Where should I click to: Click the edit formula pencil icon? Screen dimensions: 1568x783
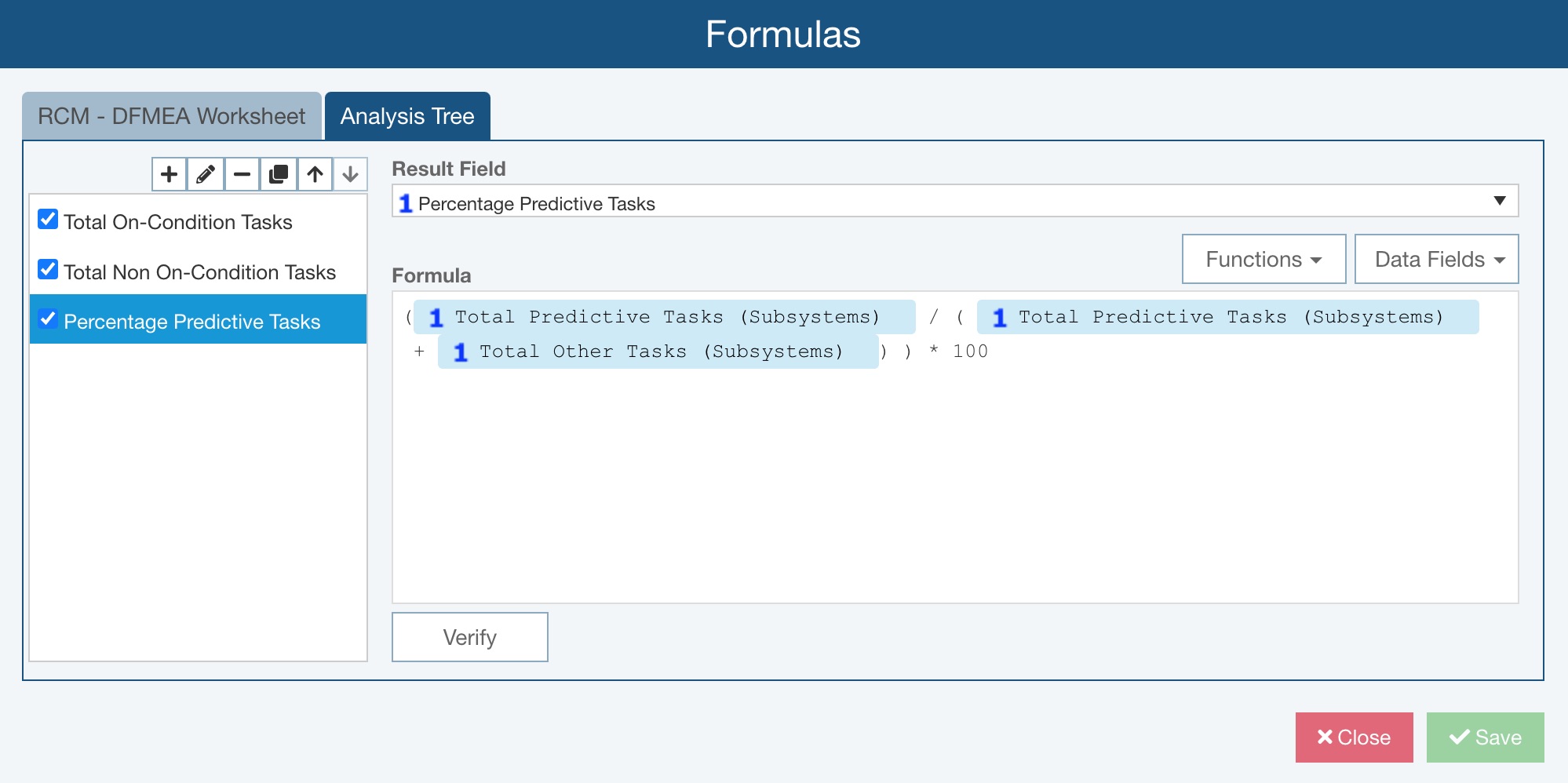[206, 174]
